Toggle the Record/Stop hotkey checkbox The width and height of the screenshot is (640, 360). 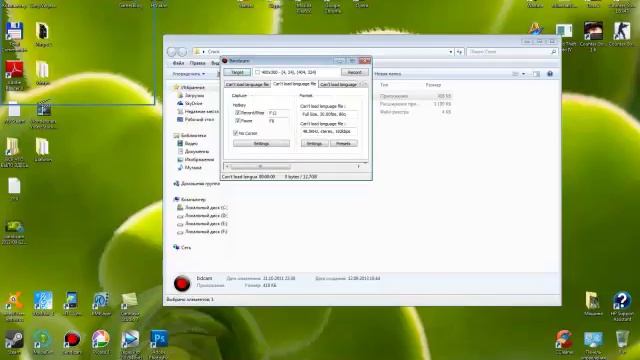click(x=238, y=113)
